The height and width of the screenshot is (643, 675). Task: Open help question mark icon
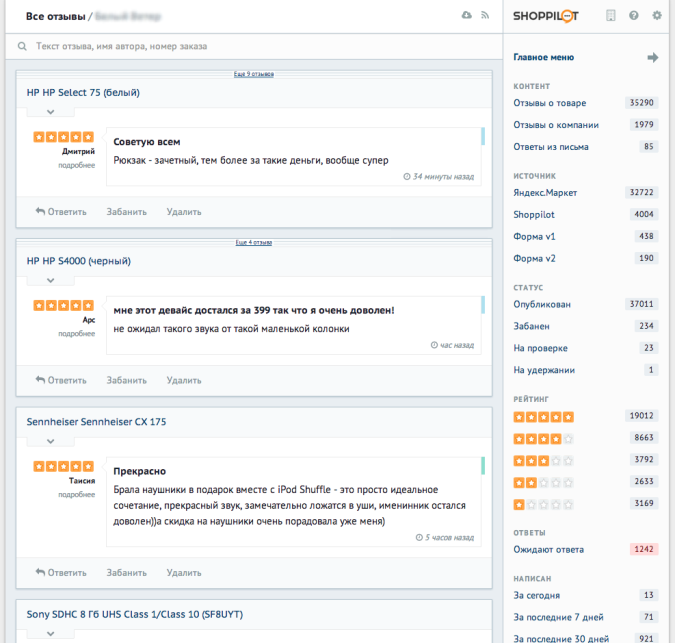pos(633,15)
